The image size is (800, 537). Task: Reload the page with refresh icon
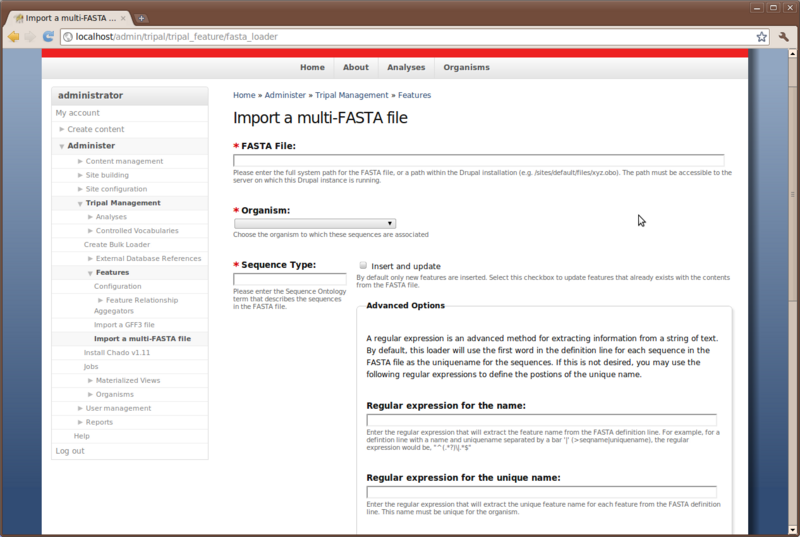point(48,37)
